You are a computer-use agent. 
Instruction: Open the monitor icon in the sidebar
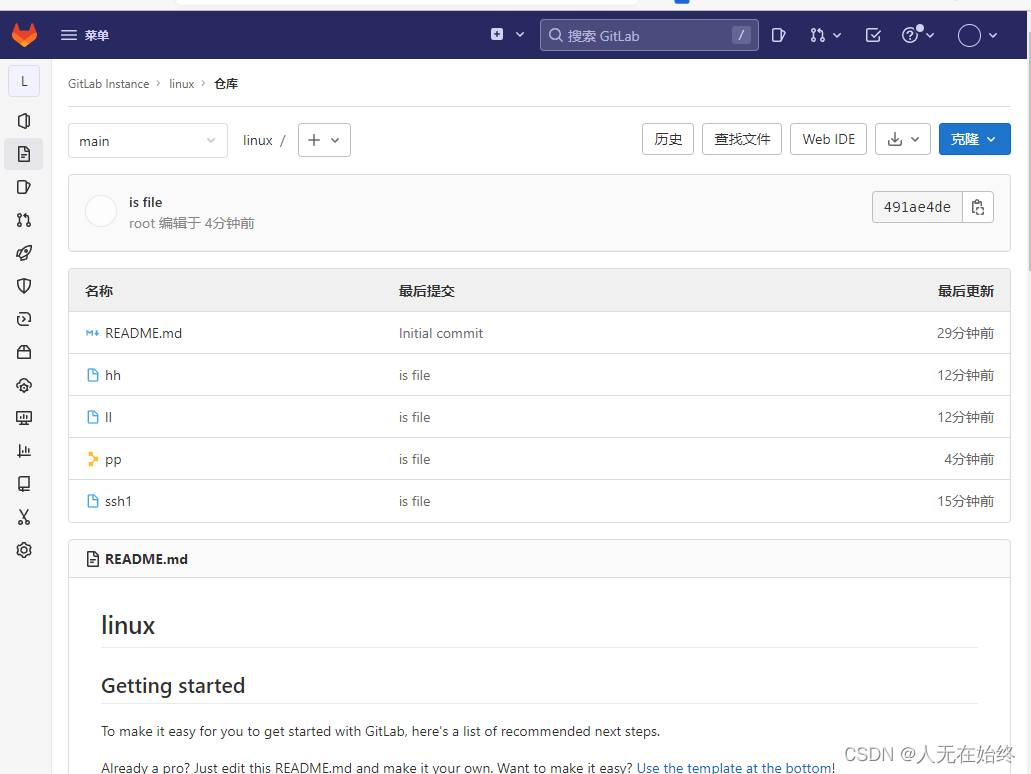[24, 418]
